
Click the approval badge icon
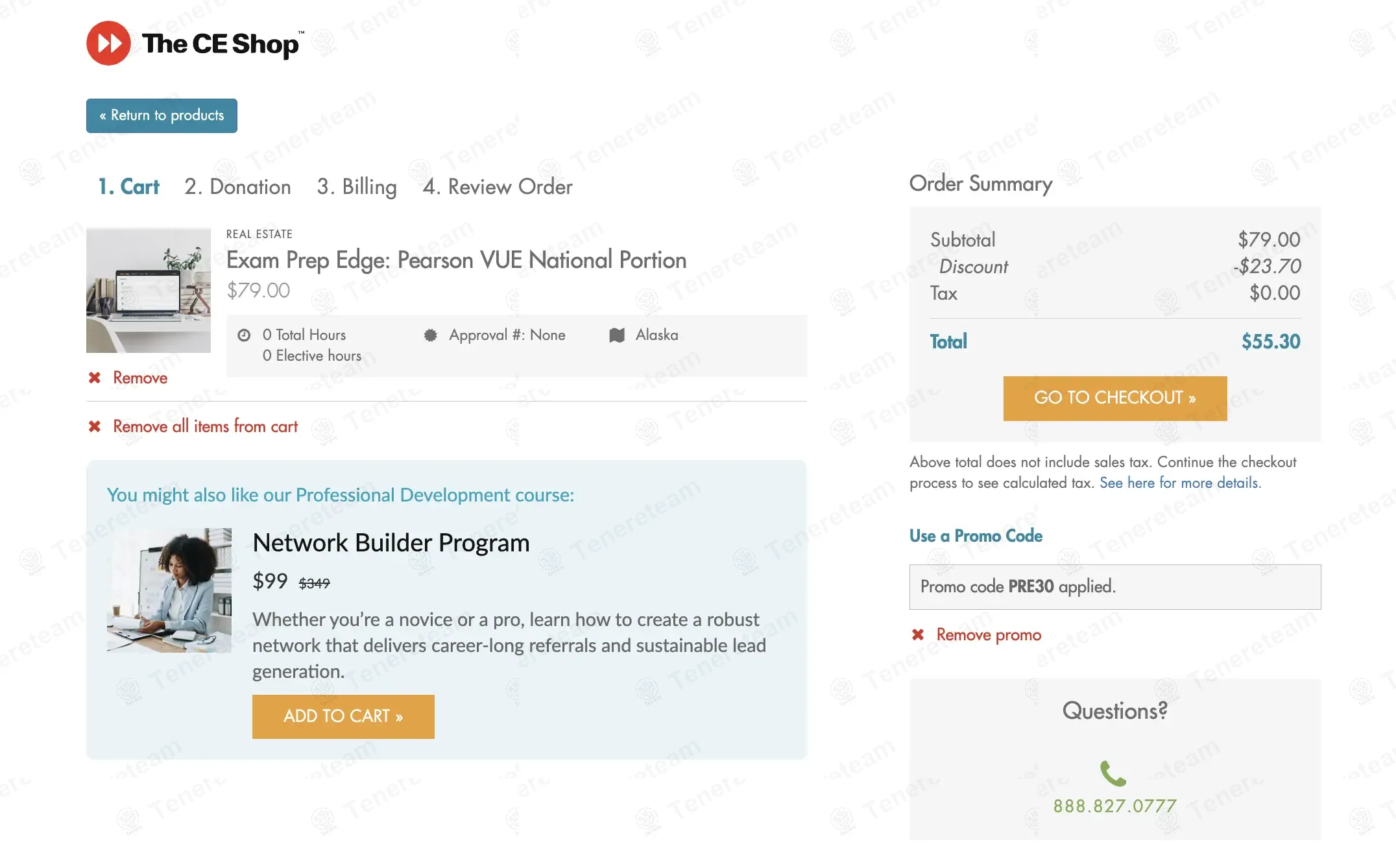point(430,335)
